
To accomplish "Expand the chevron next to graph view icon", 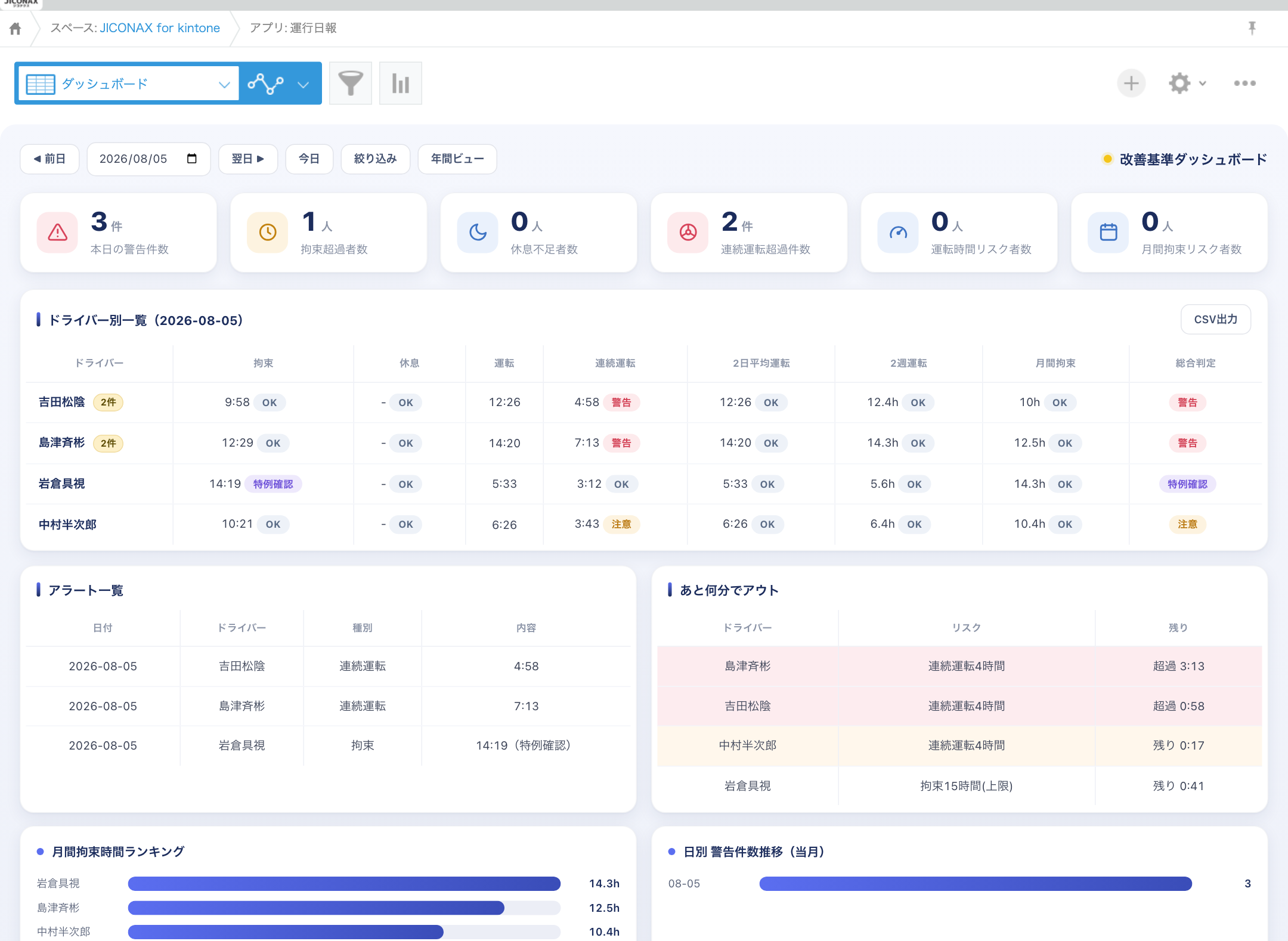I will click(x=304, y=84).
